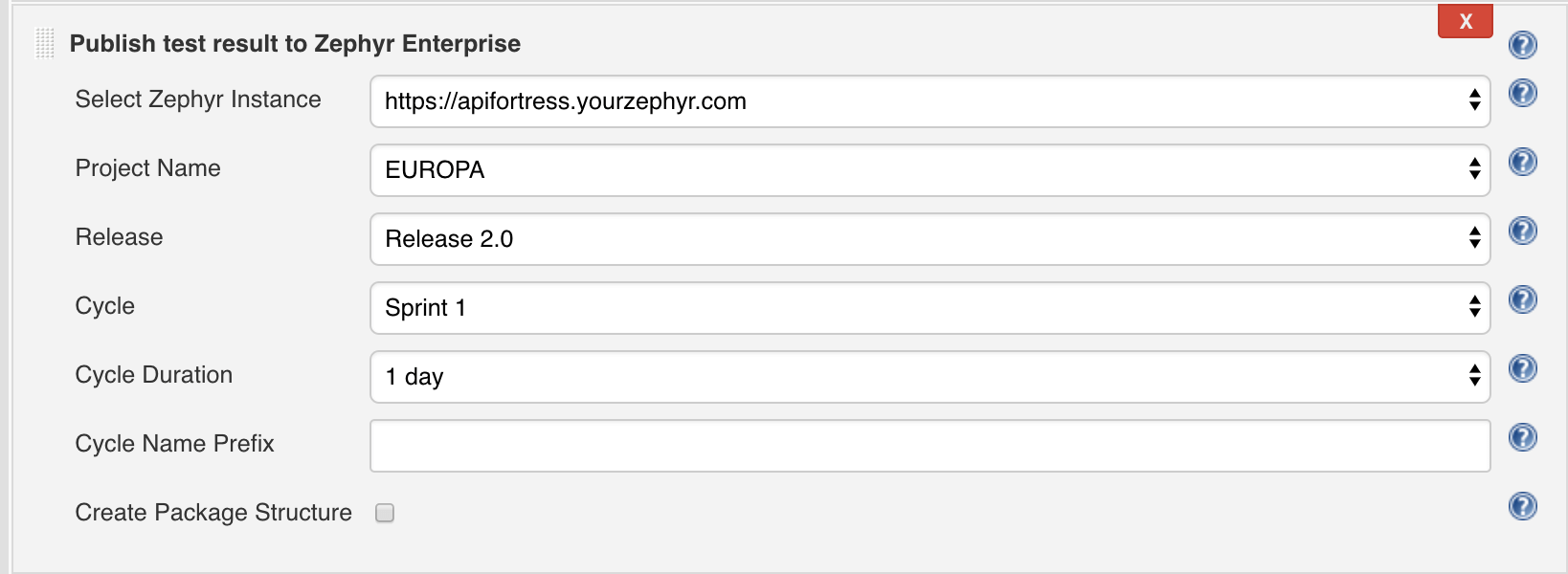Click help icon next to Project Name
This screenshot has height=574, width=1568.
click(1522, 162)
